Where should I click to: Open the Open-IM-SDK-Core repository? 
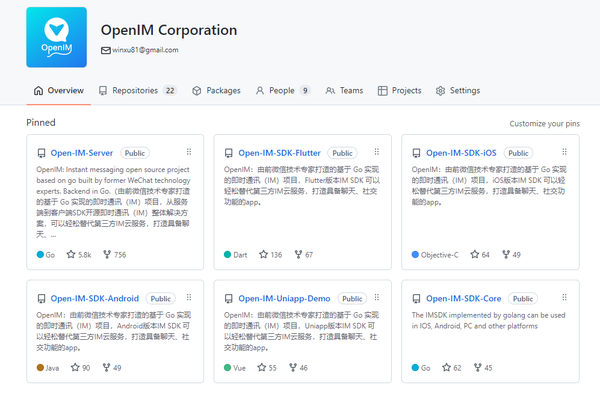coord(464,299)
